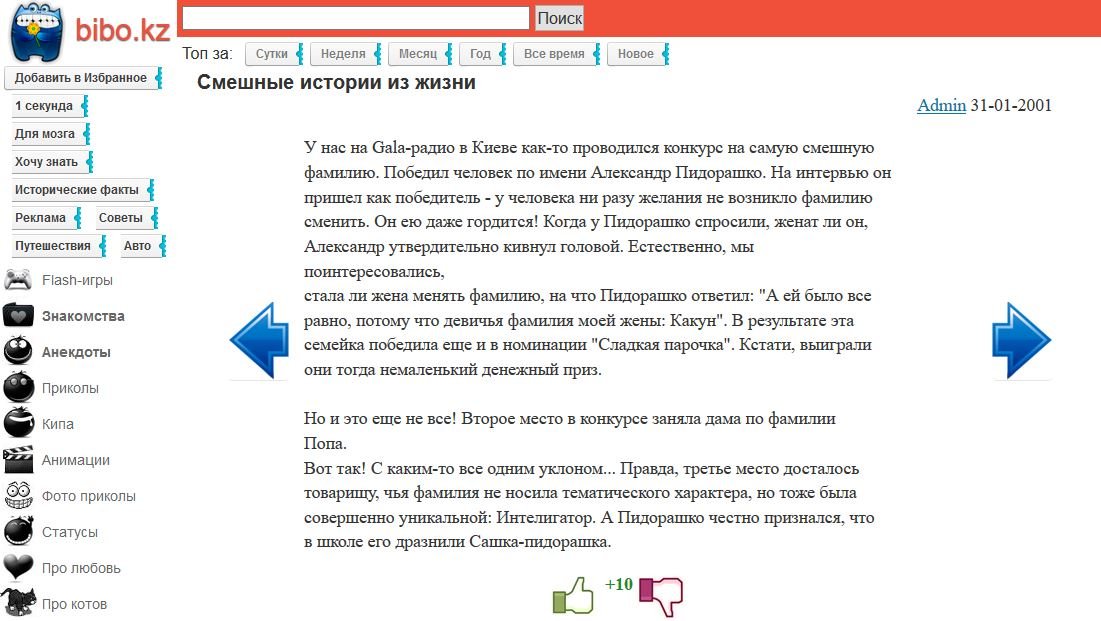Click into the search text field
Image resolution: width=1101 pixels, height=621 pixels.
tap(355, 18)
